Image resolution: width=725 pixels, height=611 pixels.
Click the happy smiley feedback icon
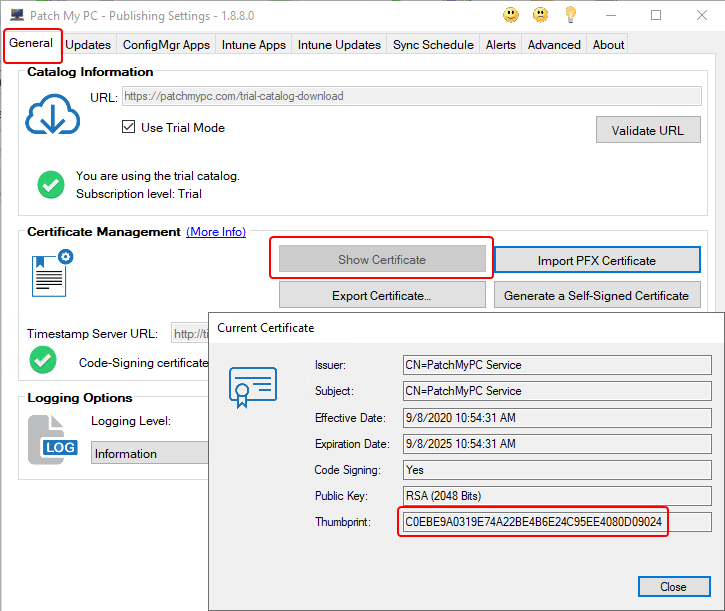tap(510, 15)
